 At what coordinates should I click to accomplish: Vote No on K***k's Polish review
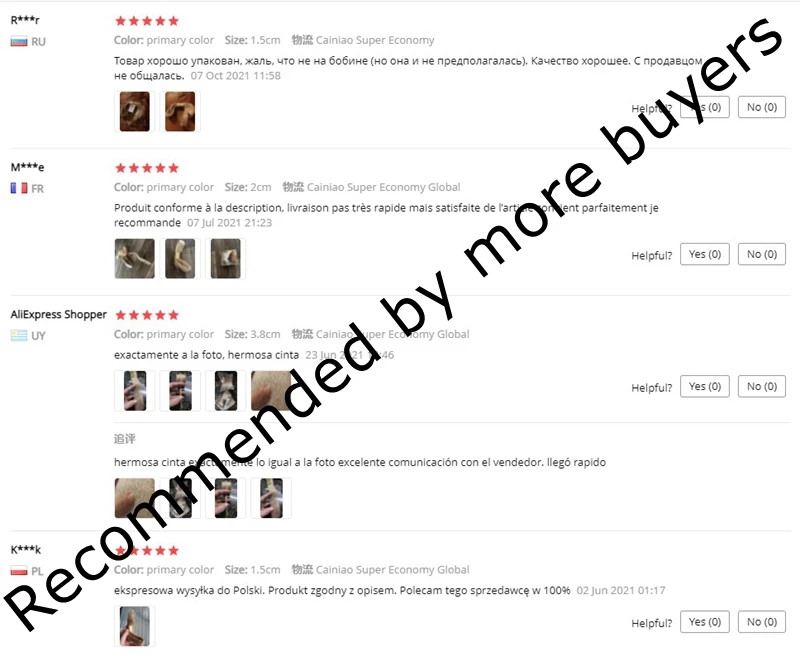click(762, 622)
